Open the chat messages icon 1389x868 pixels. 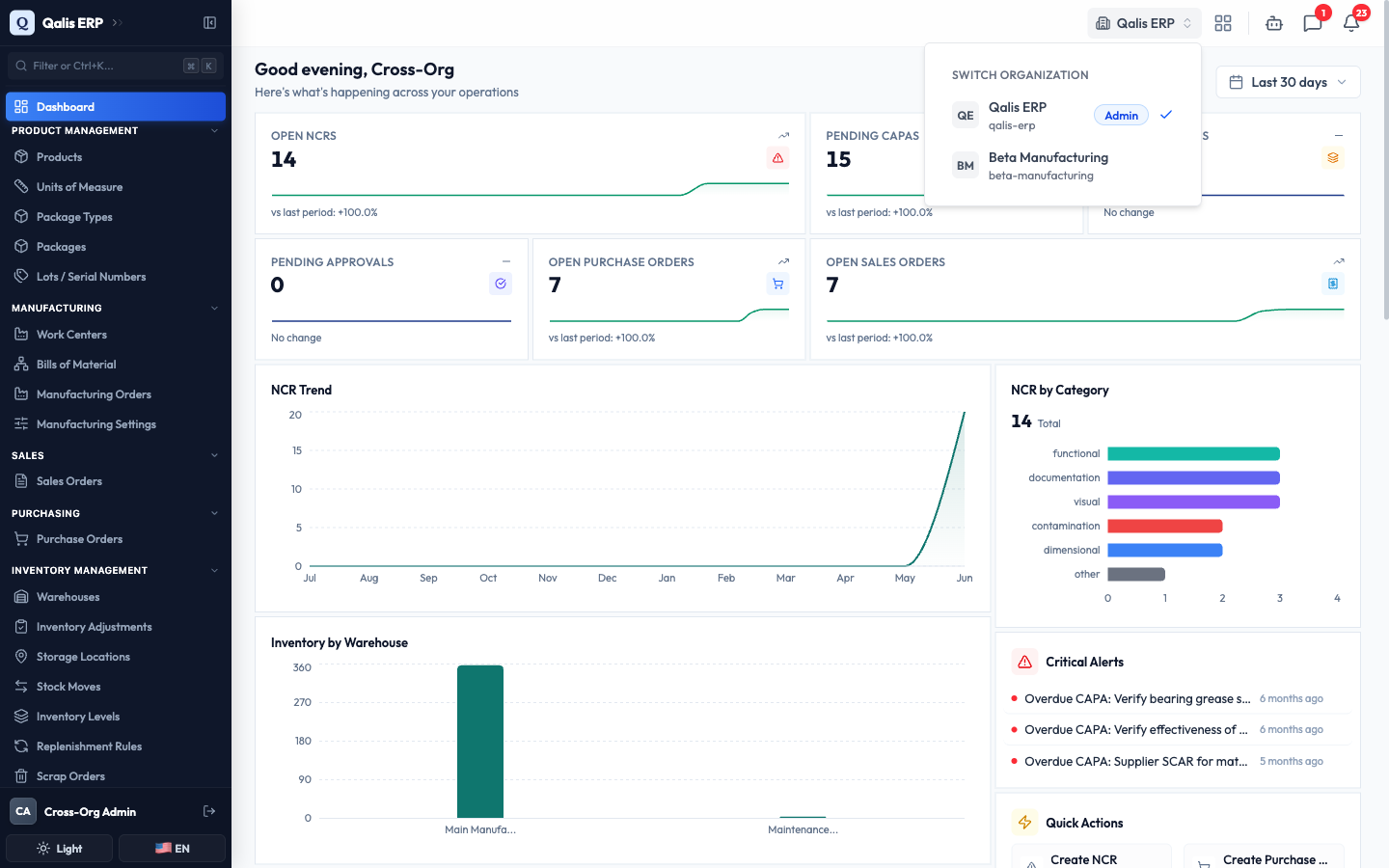click(1312, 23)
